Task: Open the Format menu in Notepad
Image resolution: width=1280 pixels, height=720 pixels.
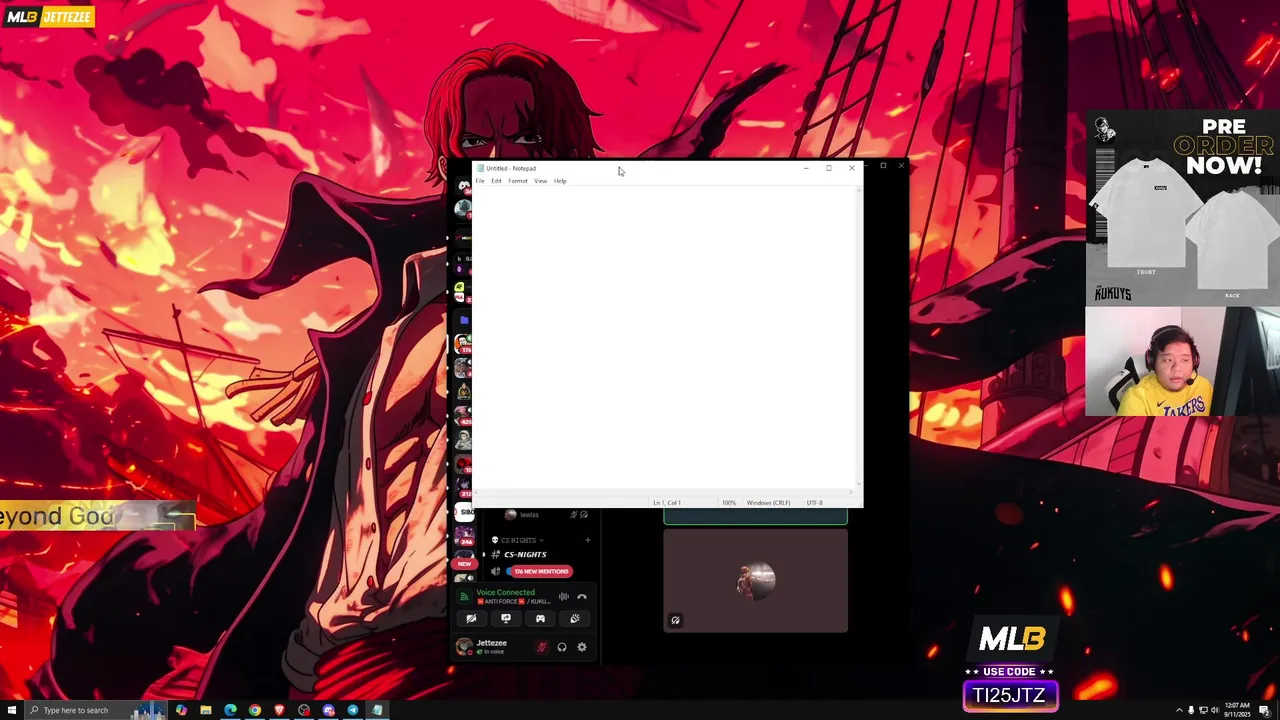Action: coord(518,181)
